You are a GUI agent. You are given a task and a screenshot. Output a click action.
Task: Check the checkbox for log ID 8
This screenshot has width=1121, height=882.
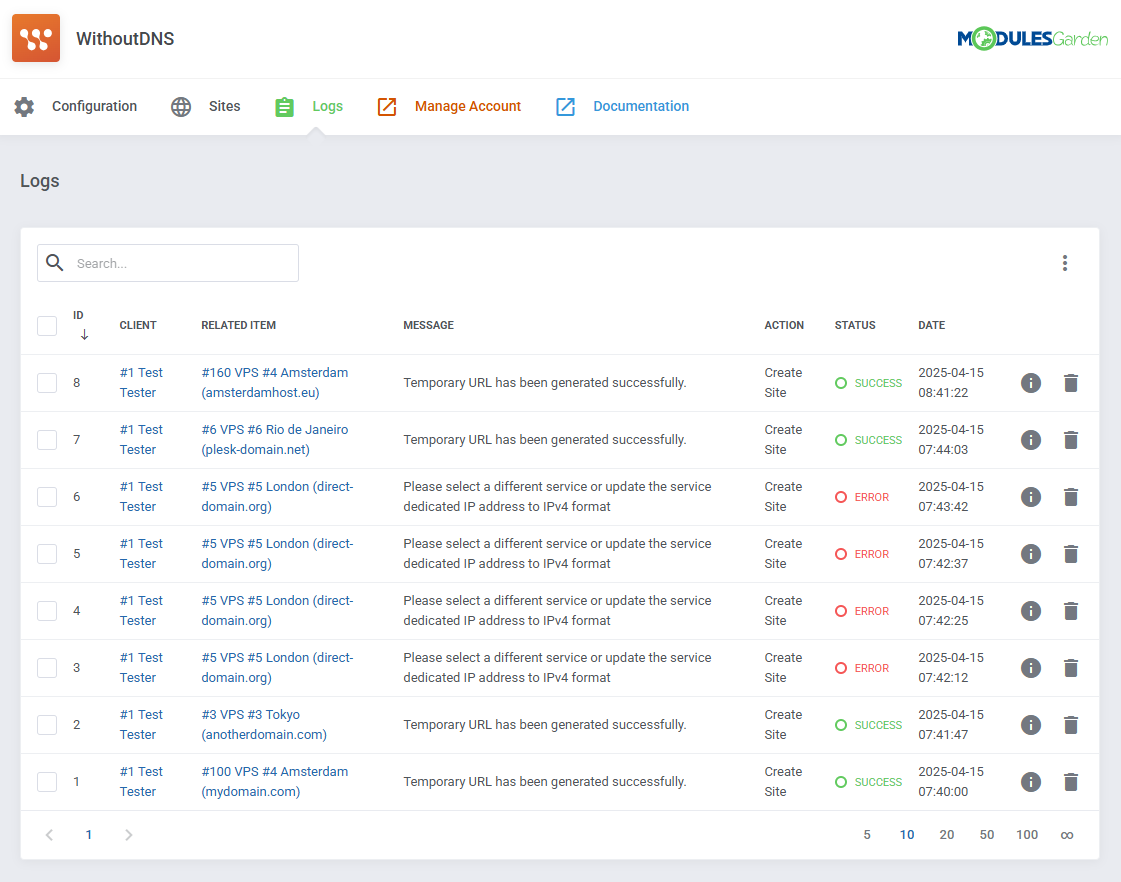point(47,383)
